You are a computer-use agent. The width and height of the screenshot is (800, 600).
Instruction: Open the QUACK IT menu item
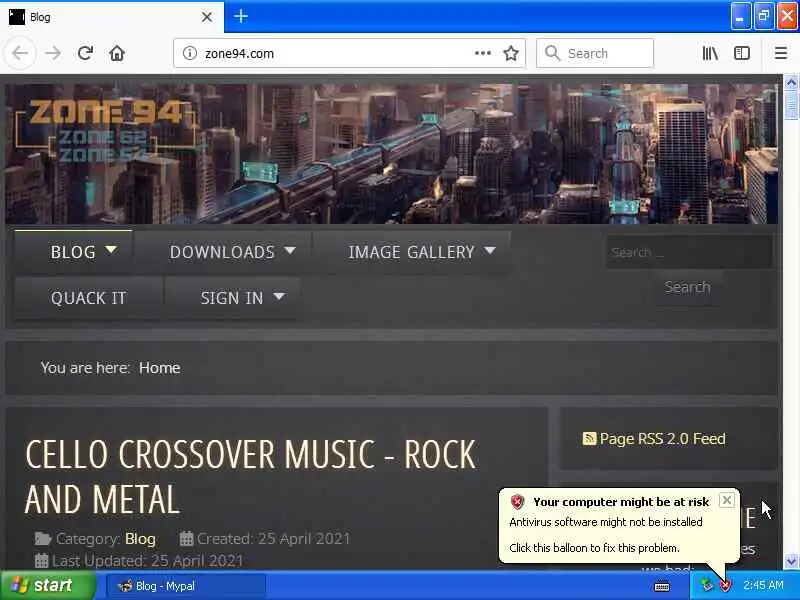tap(89, 298)
